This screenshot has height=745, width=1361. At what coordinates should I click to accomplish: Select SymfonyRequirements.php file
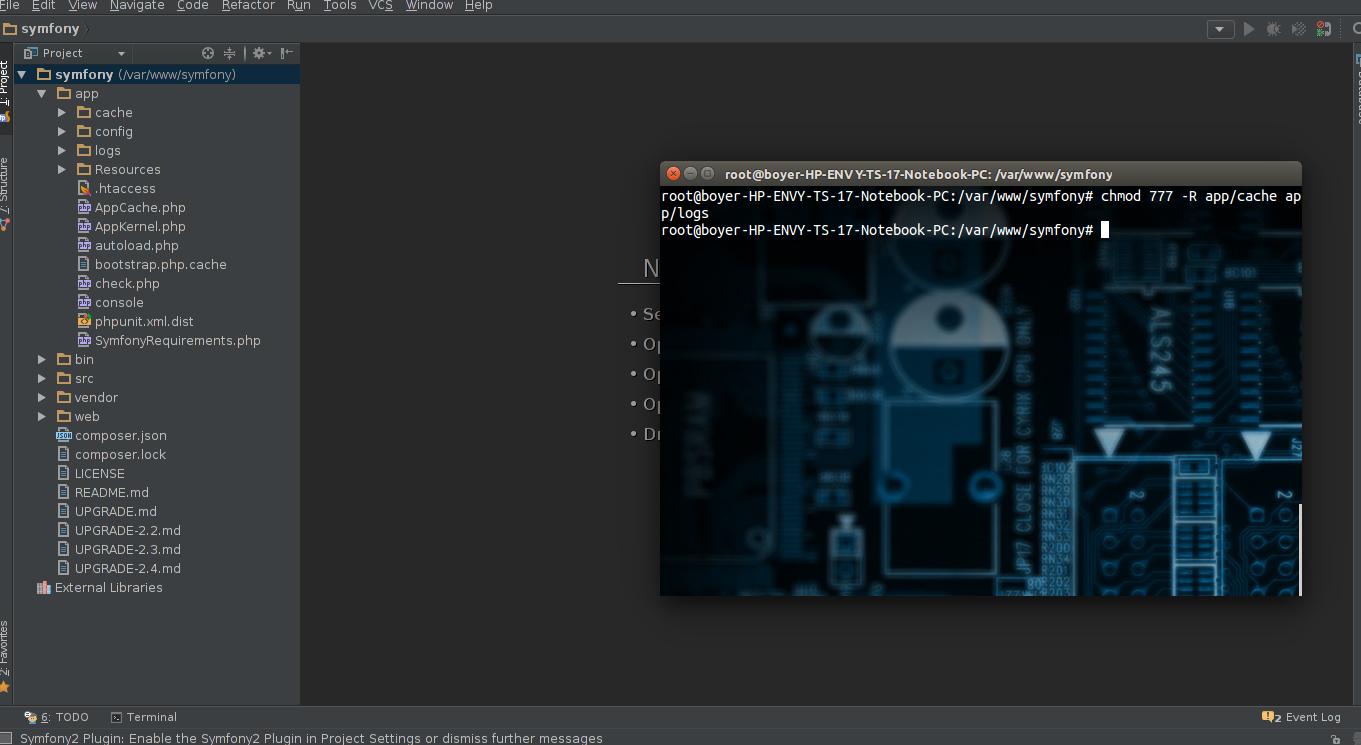(x=177, y=340)
